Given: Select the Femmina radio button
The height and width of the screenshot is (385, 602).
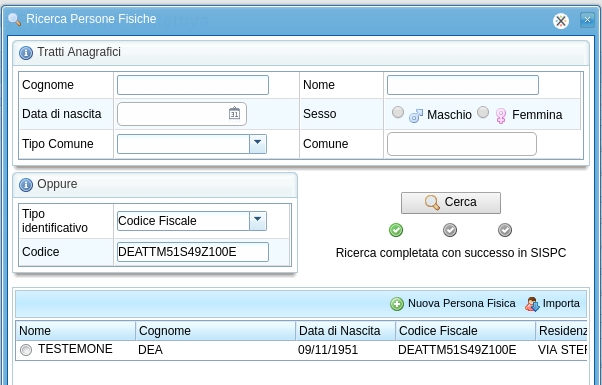Looking at the screenshot, I should 483,112.
